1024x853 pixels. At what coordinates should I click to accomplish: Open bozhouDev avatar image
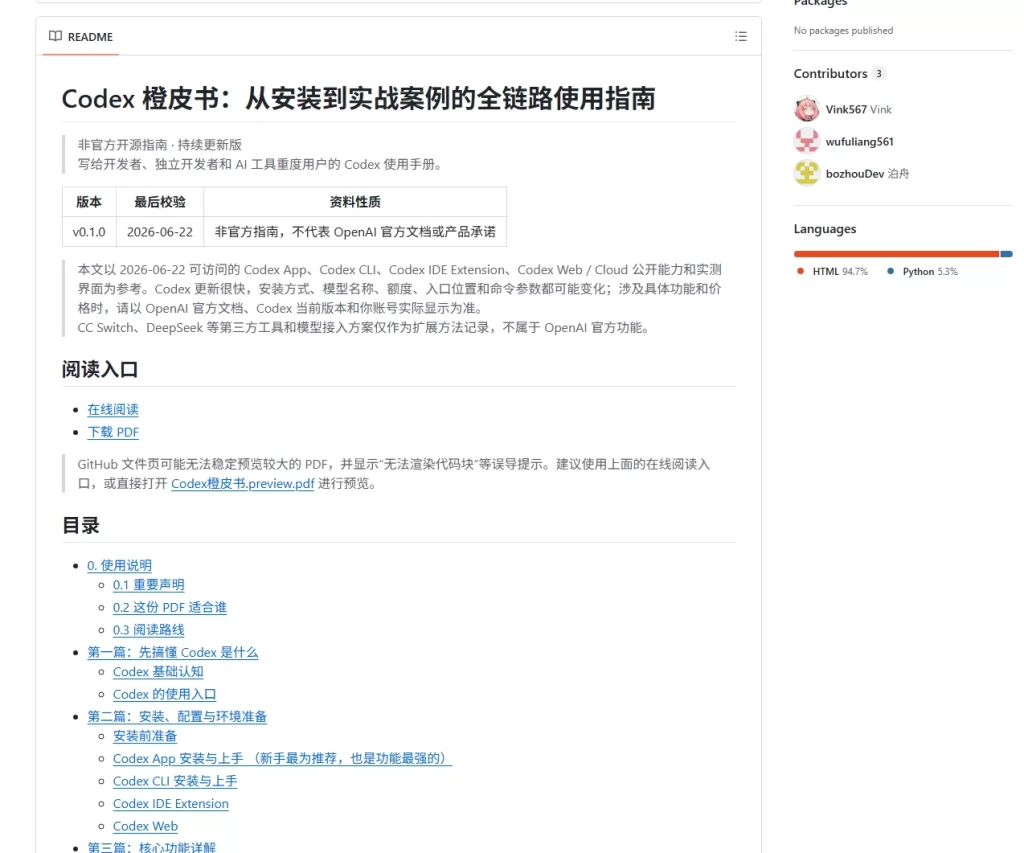807,173
